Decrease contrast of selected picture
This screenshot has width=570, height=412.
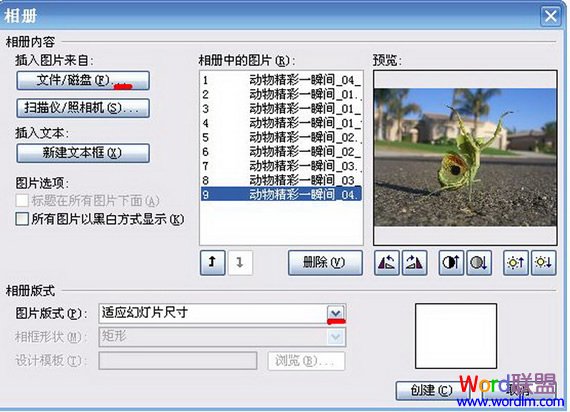(479, 263)
